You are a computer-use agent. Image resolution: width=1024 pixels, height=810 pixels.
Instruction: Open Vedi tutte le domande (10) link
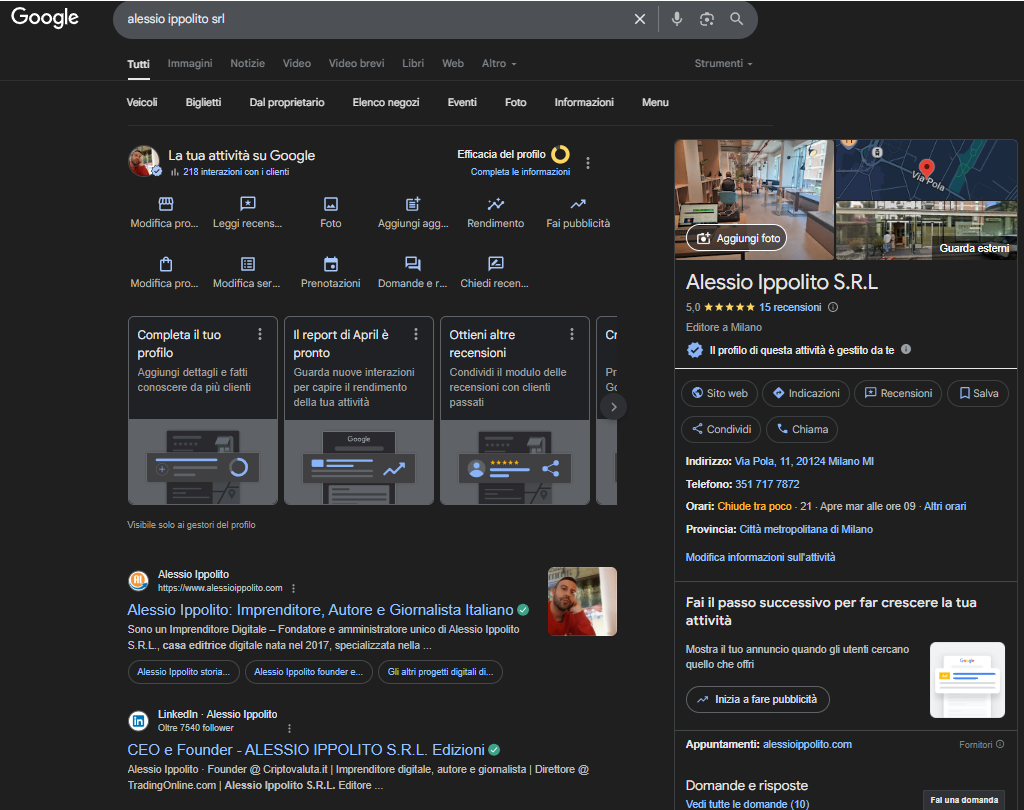747,804
